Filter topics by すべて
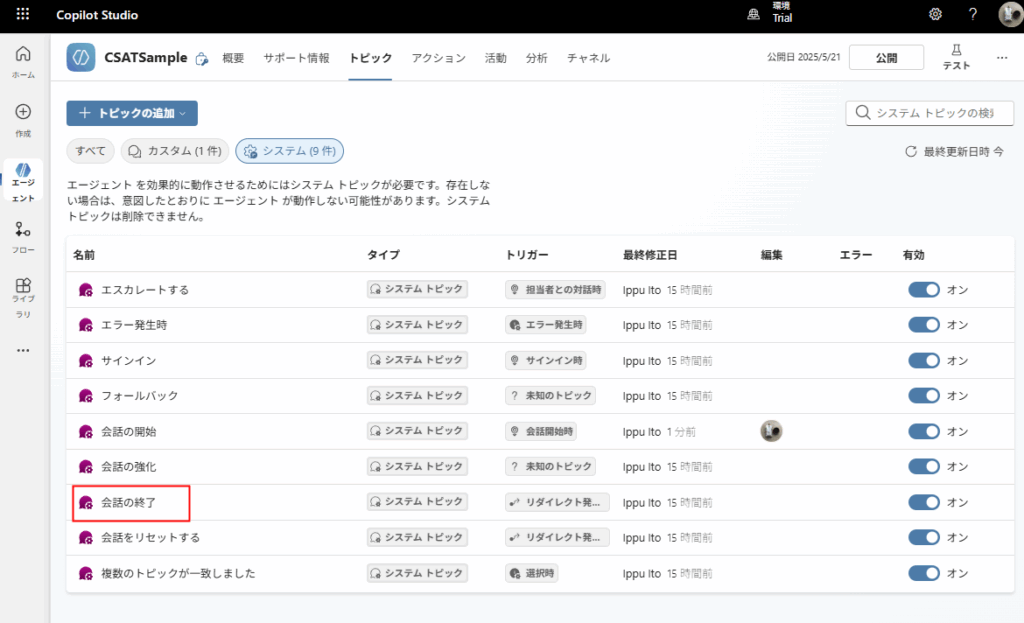Viewport: 1024px width, 623px height. [90, 151]
